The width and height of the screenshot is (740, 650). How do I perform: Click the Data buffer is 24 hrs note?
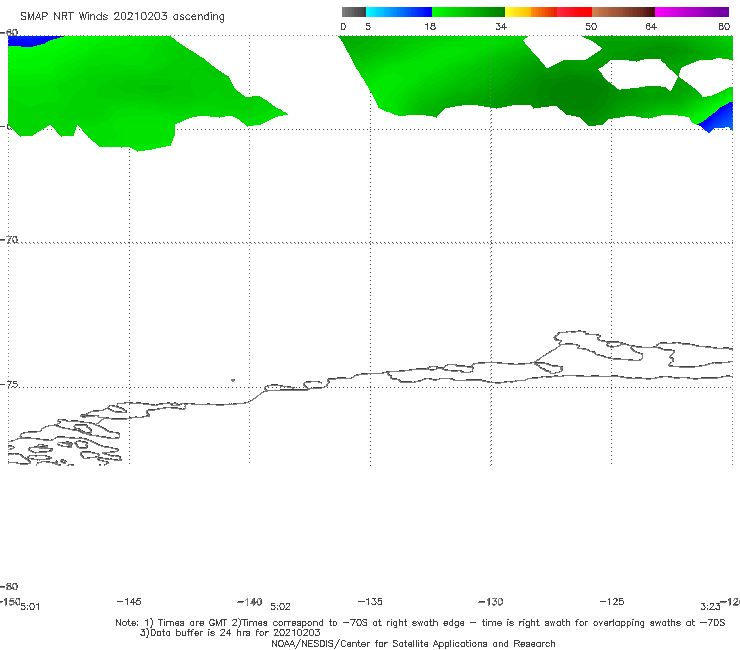[230, 633]
